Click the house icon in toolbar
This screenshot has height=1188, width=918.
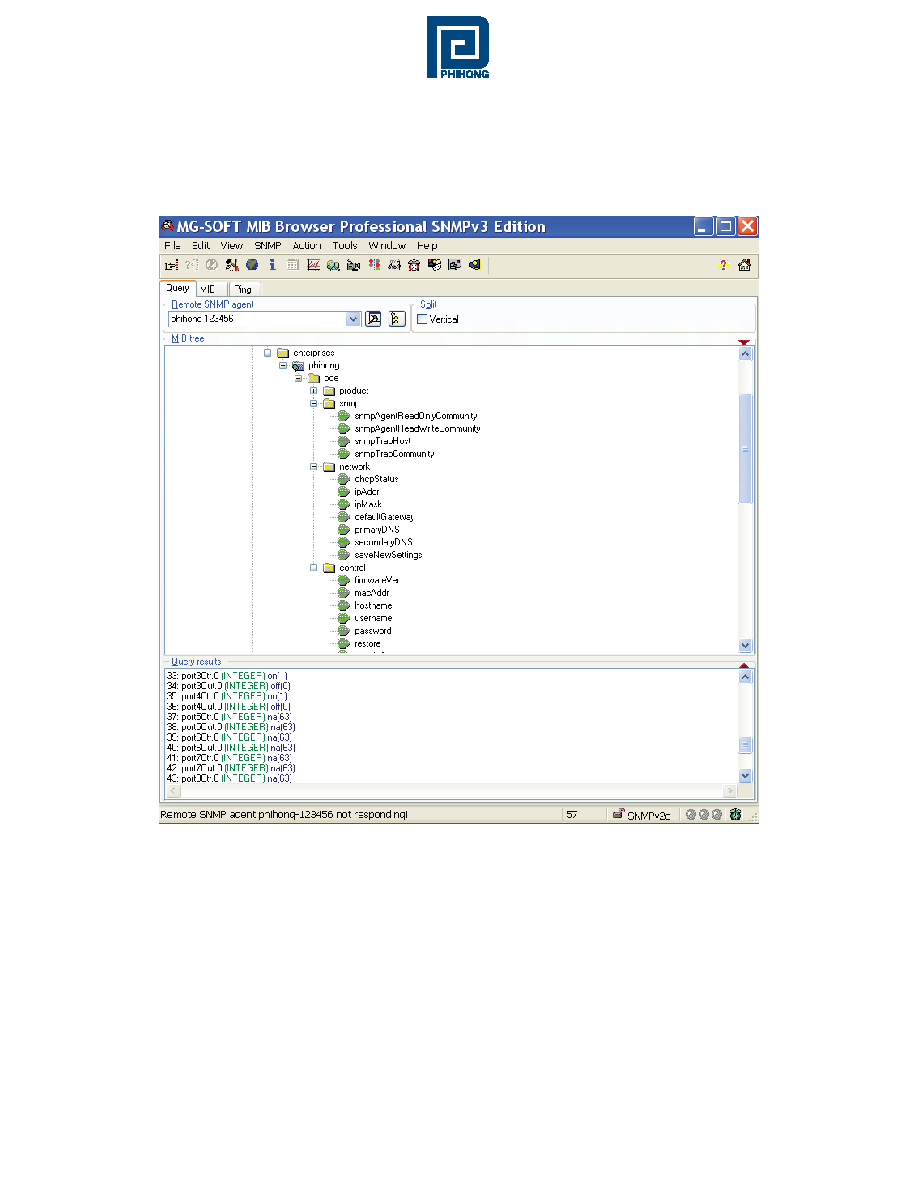coord(745,264)
